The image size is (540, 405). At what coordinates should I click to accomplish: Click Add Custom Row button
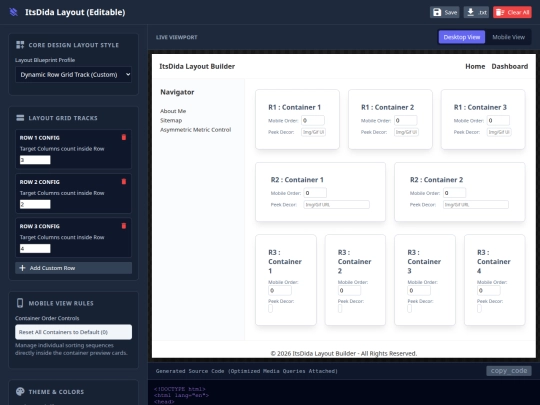point(73,268)
